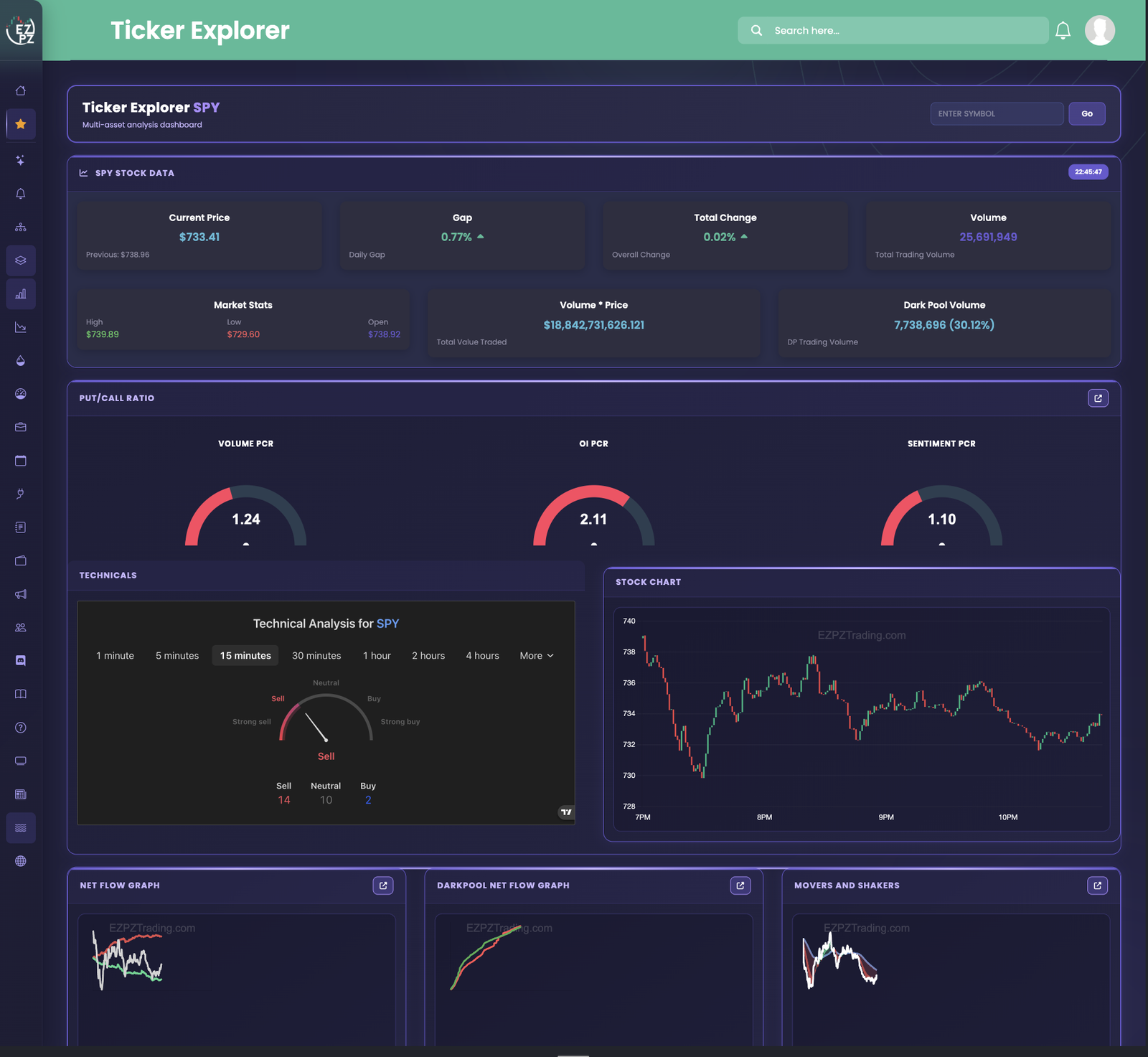Open the globe sidebar icon
1148x1057 pixels.
point(21,861)
